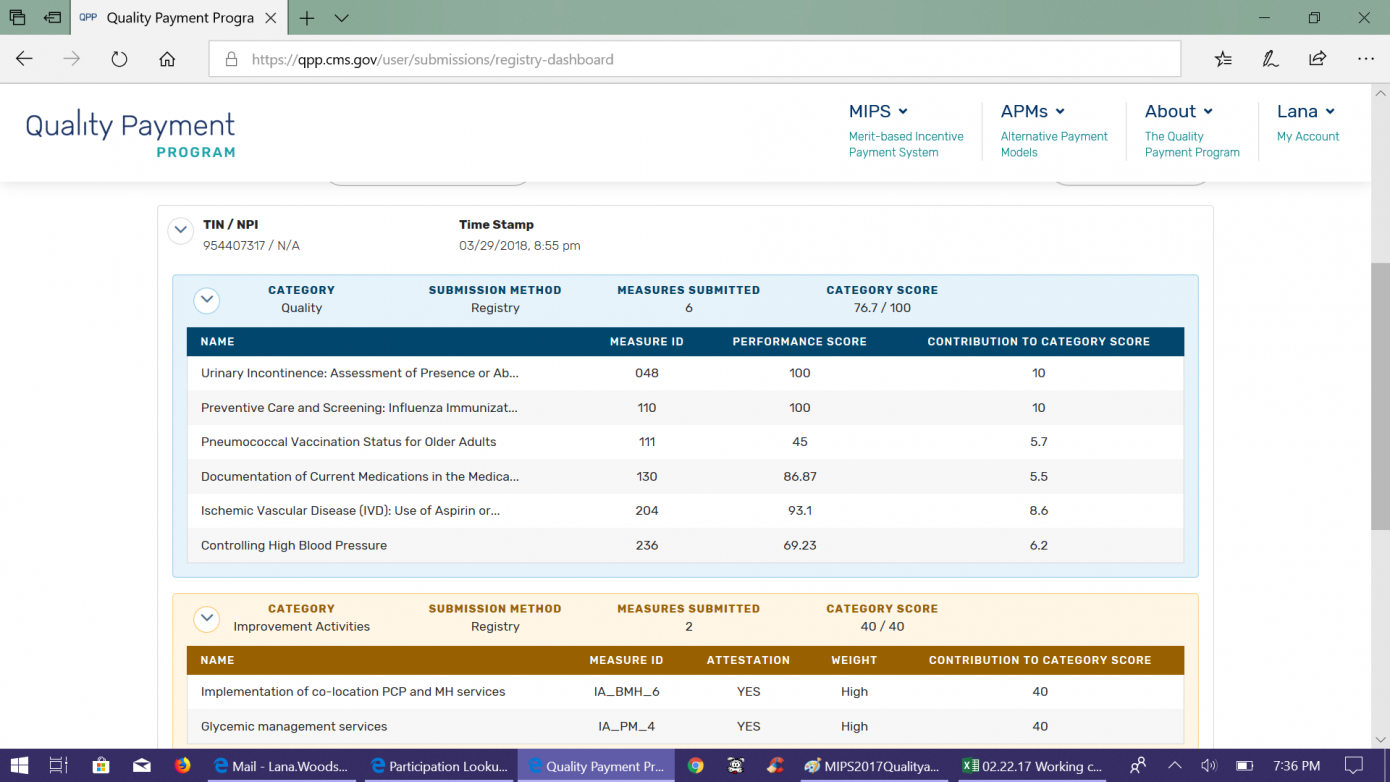Collapse the Quality category section

206,300
